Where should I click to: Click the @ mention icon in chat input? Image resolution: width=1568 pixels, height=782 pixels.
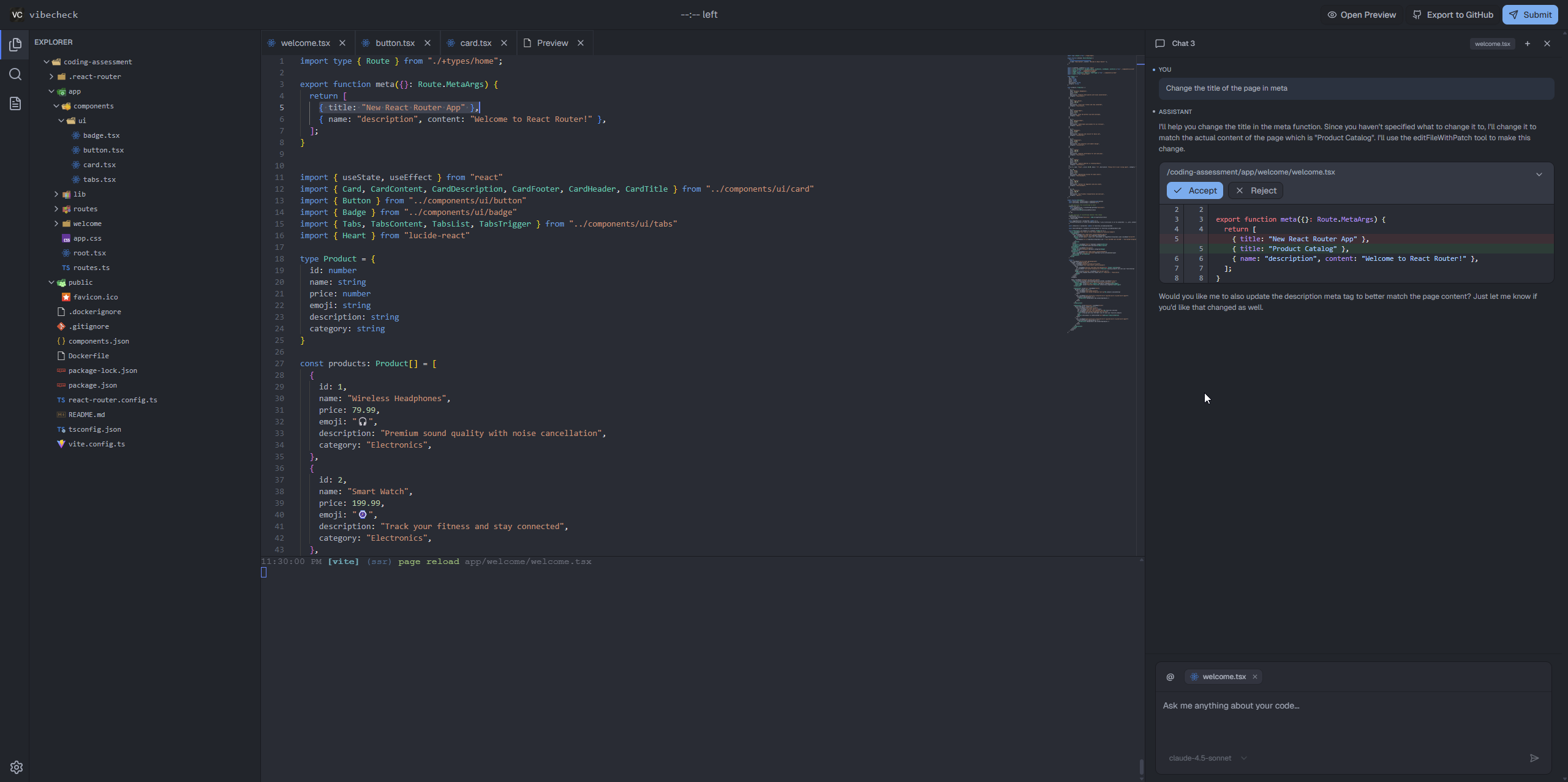pos(1170,677)
